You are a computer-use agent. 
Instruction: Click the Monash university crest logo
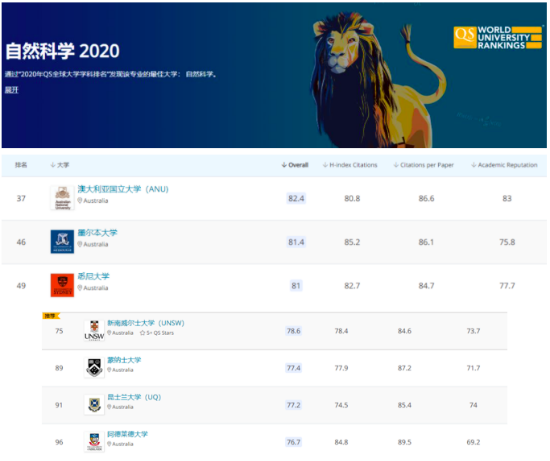point(94,368)
